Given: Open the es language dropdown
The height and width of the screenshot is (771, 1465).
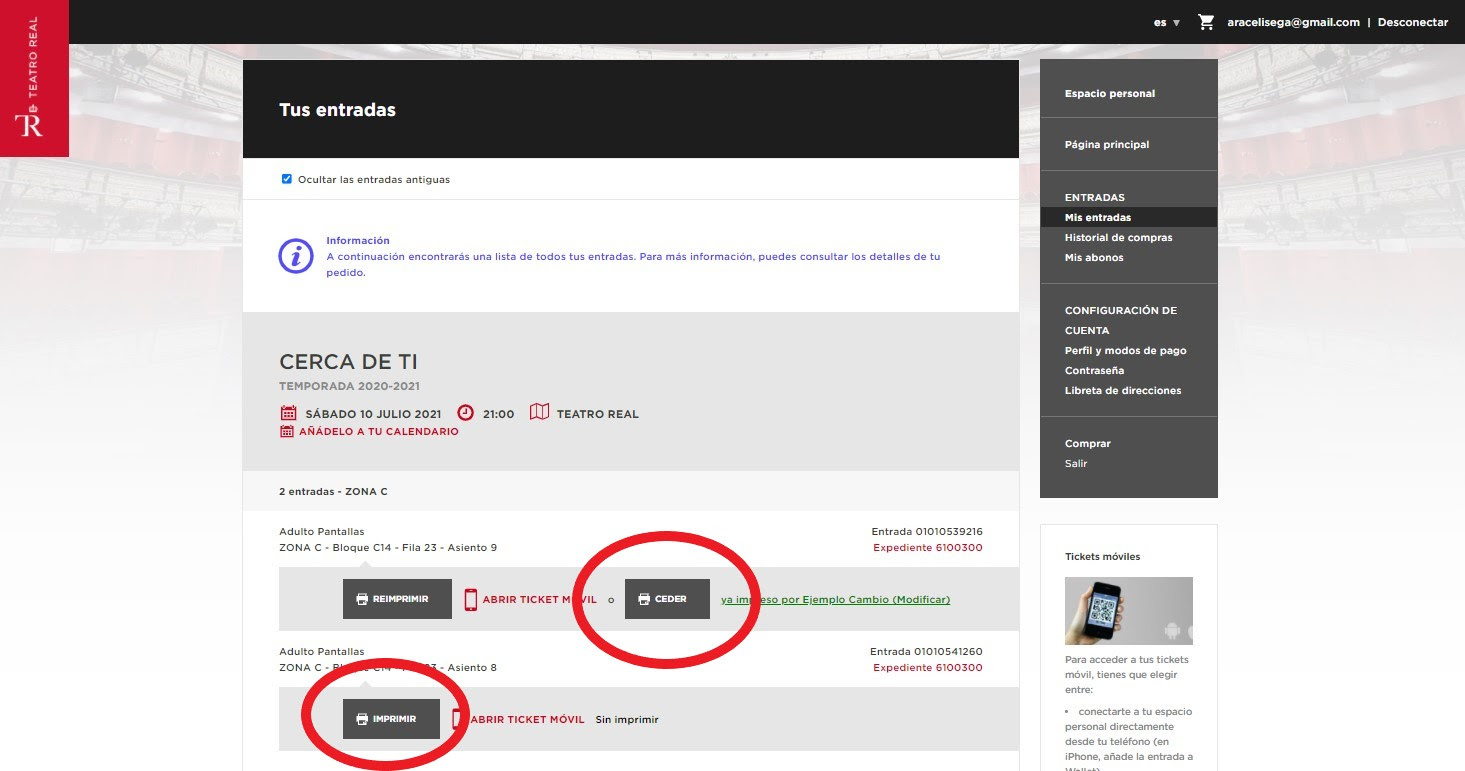Looking at the screenshot, I should point(1167,22).
